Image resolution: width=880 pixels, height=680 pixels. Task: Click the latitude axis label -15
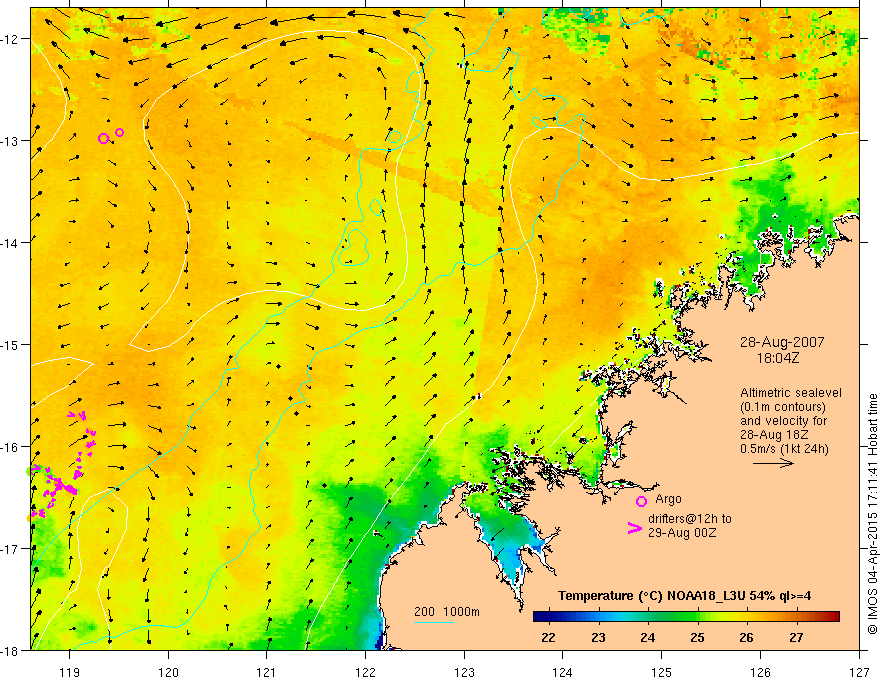[x=10, y=344]
